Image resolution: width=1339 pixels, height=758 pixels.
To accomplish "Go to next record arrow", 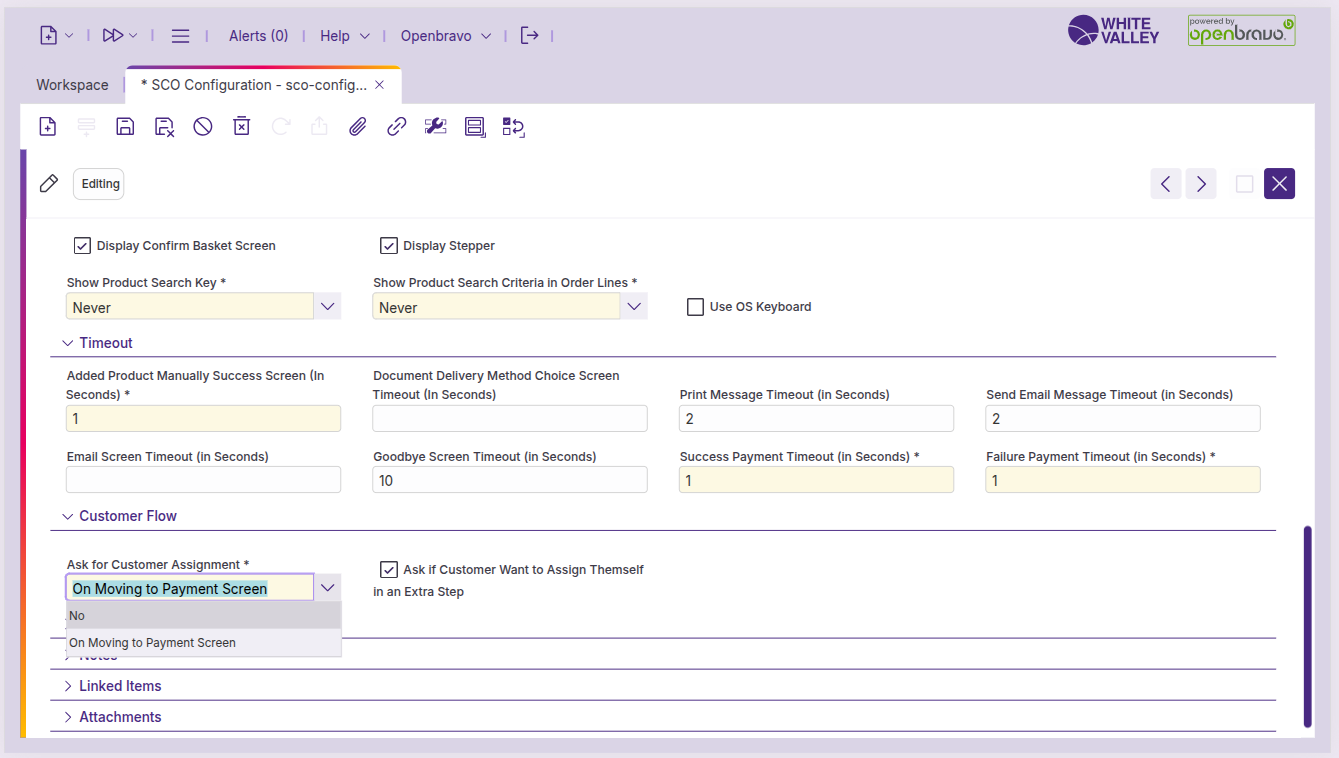I will pyautogui.click(x=1201, y=184).
